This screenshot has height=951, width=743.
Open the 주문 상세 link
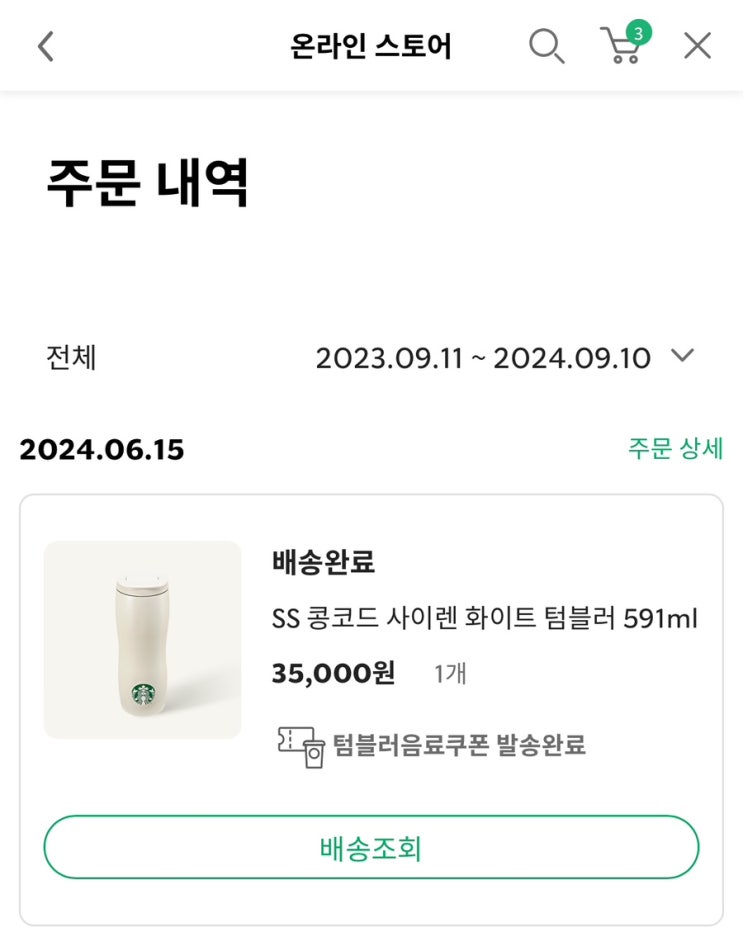[x=675, y=448]
